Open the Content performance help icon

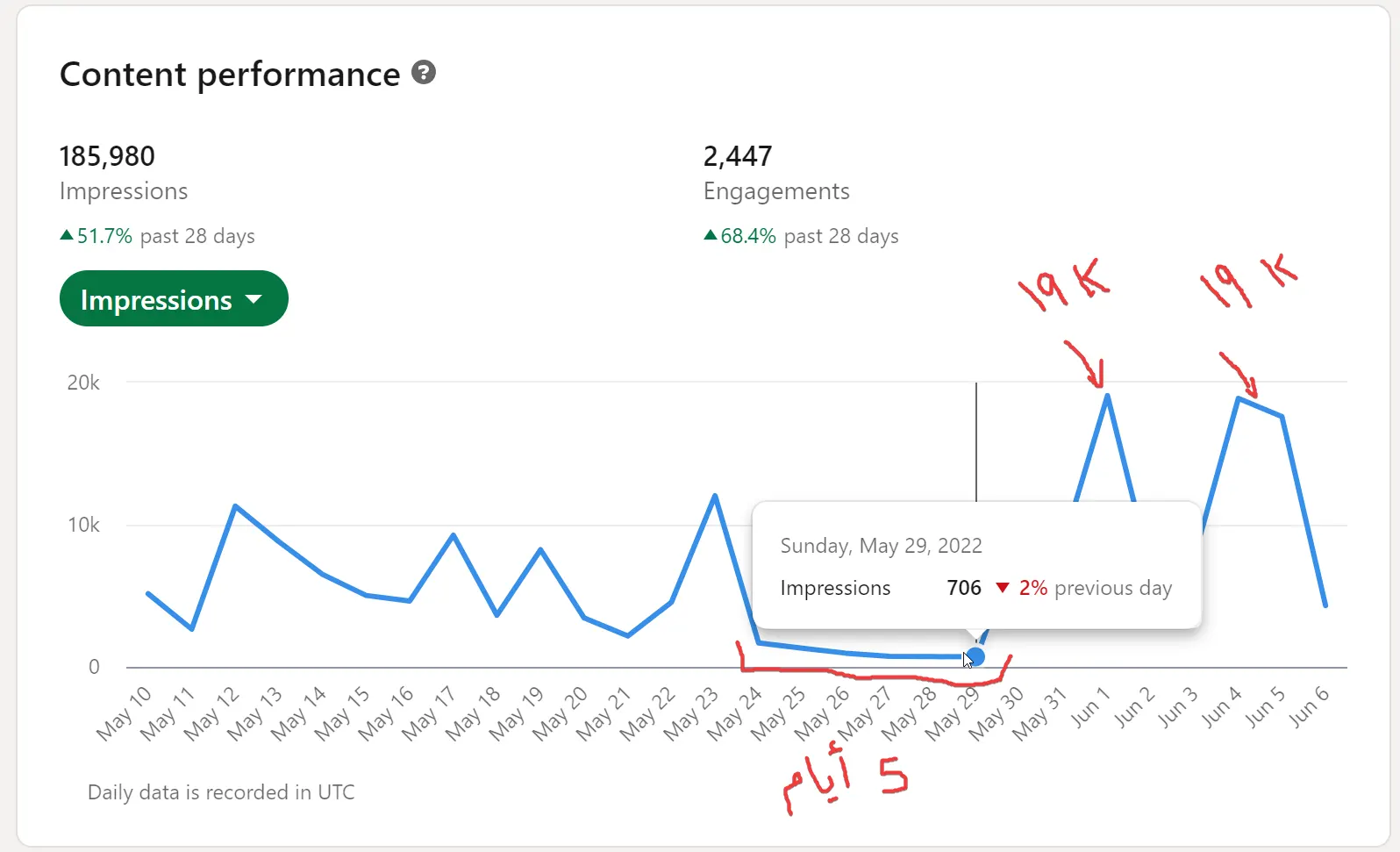[x=424, y=73]
